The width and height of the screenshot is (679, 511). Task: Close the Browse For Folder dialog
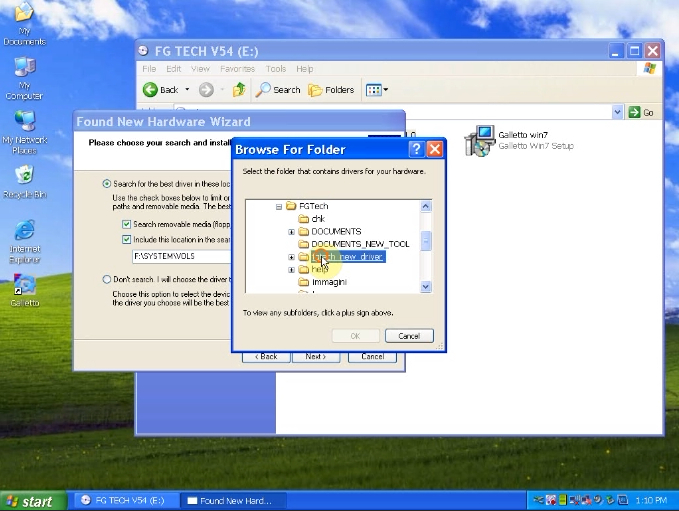point(434,149)
